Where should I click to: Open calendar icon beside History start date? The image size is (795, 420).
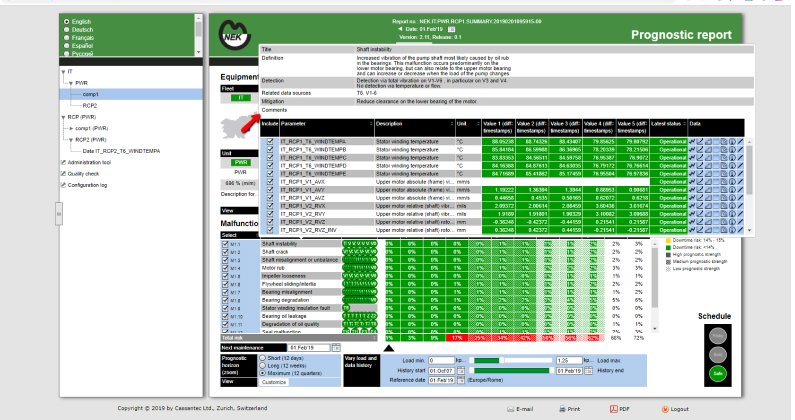(x=461, y=371)
